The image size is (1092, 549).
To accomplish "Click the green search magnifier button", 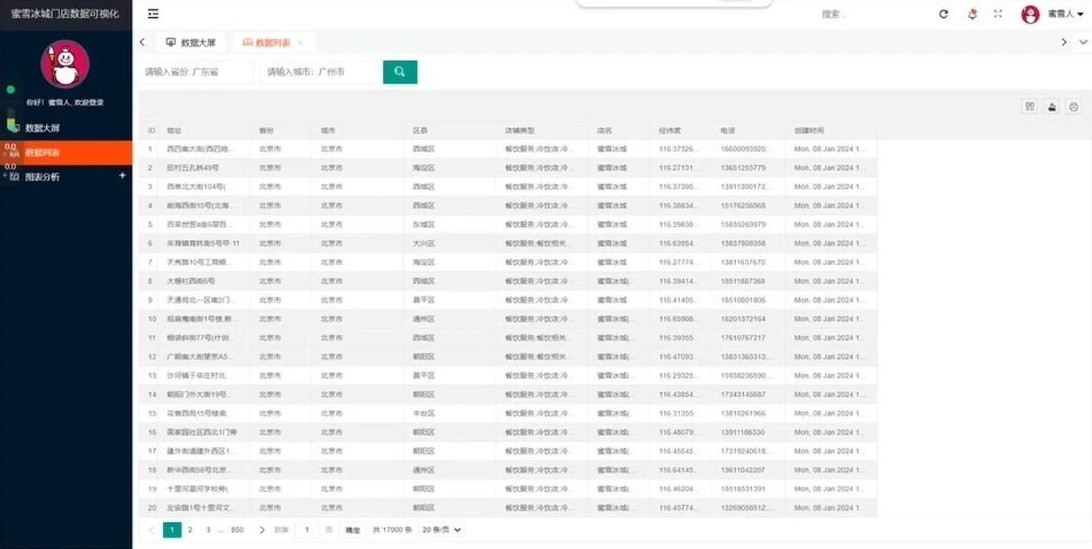I will coord(399,72).
